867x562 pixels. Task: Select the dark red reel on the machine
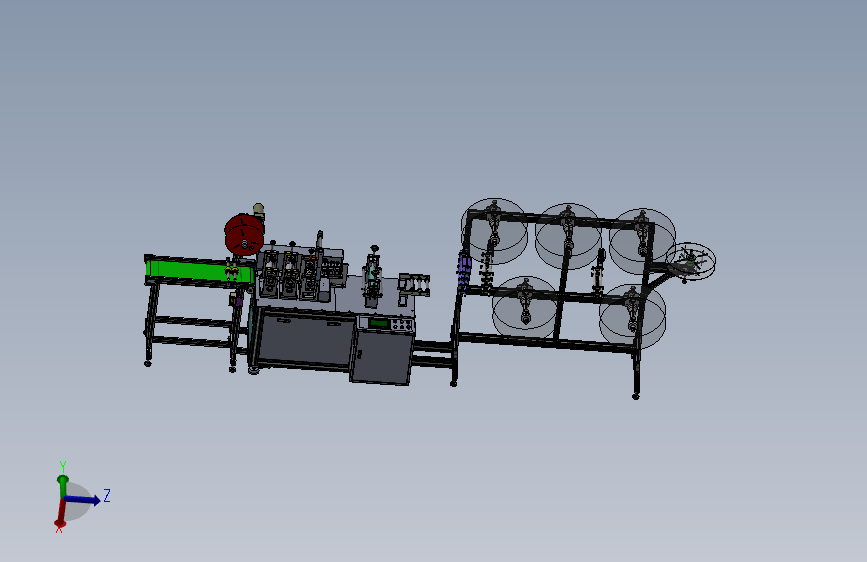point(244,235)
